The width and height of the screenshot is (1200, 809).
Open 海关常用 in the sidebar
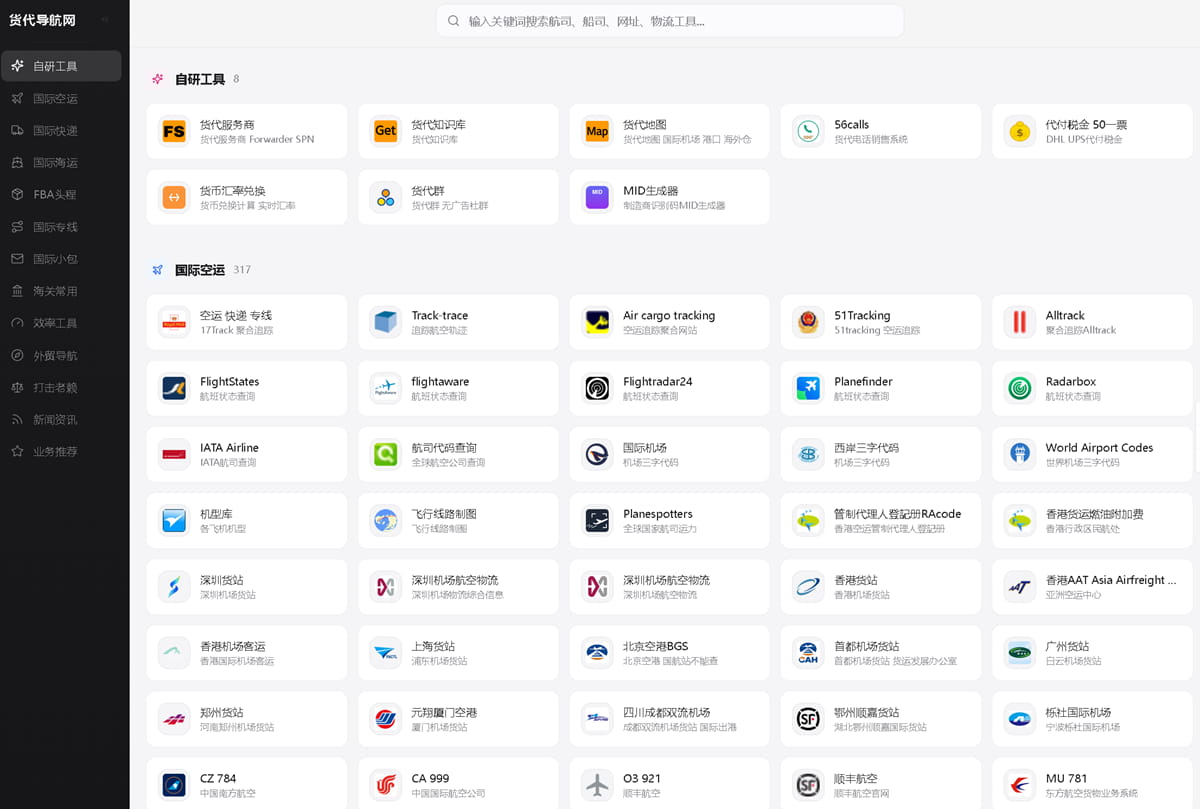coord(61,291)
